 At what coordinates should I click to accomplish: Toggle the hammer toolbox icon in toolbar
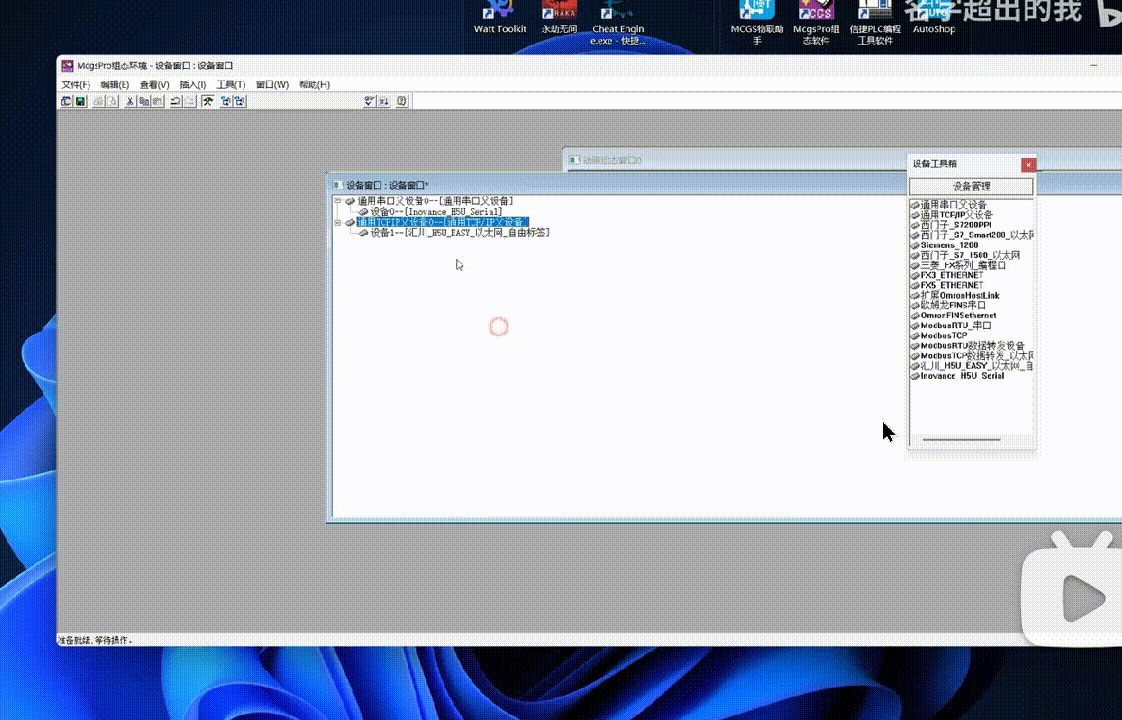[208, 102]
